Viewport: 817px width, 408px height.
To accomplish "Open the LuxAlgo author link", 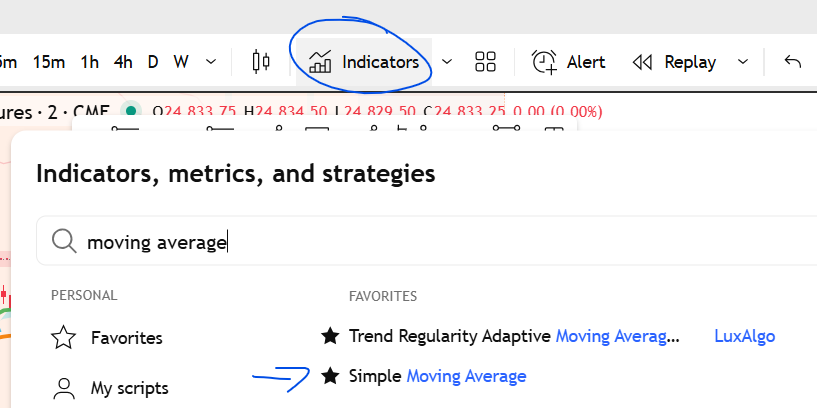I will tap(745, 336).
